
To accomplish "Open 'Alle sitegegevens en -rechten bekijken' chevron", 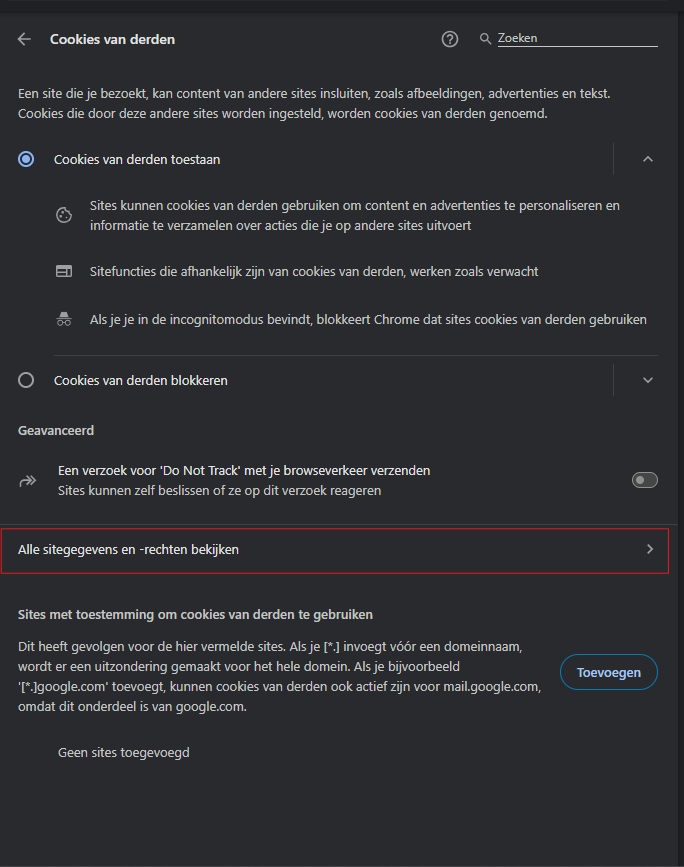I will click(650, 549).
